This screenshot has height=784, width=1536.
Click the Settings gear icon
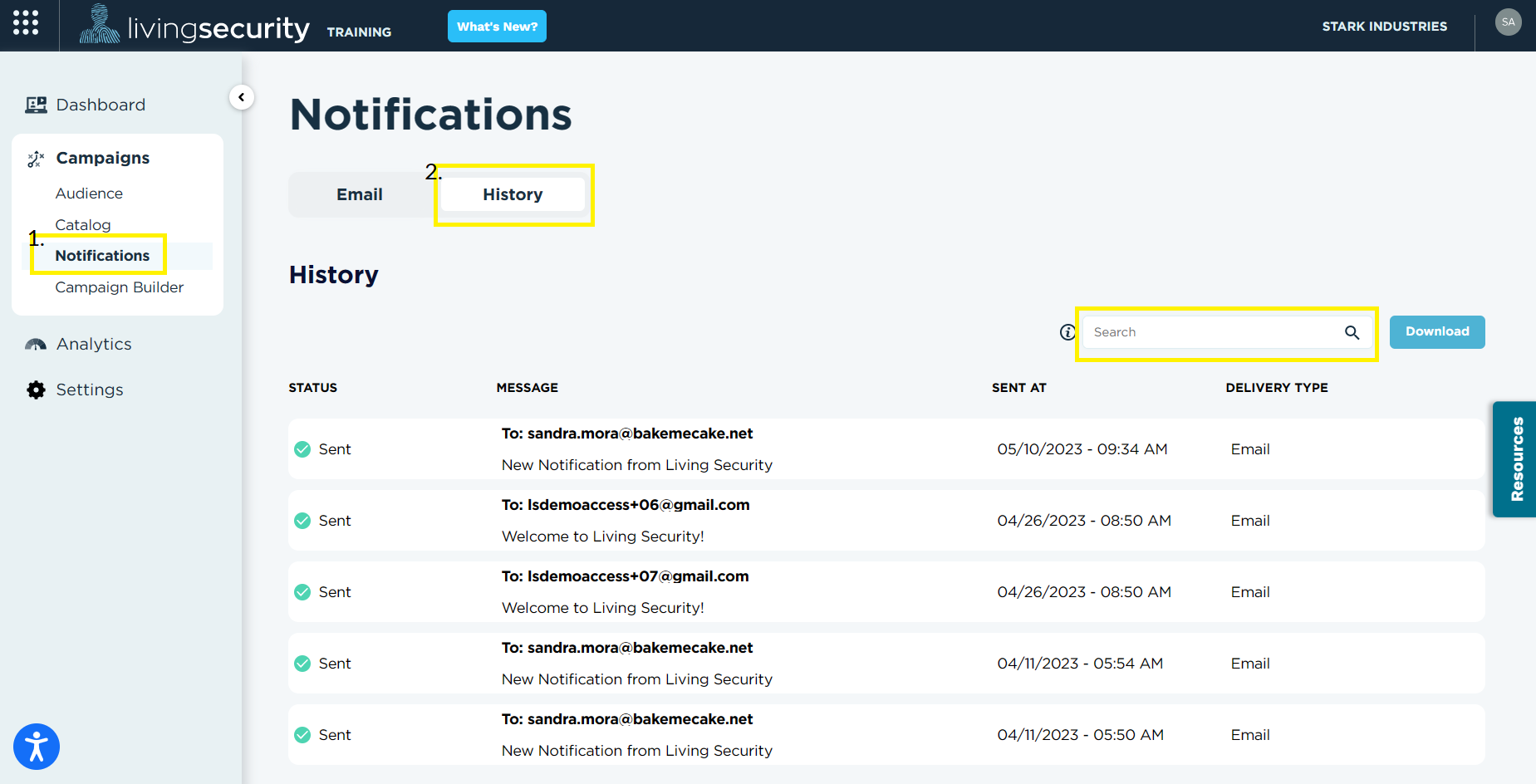coord(36,390)
